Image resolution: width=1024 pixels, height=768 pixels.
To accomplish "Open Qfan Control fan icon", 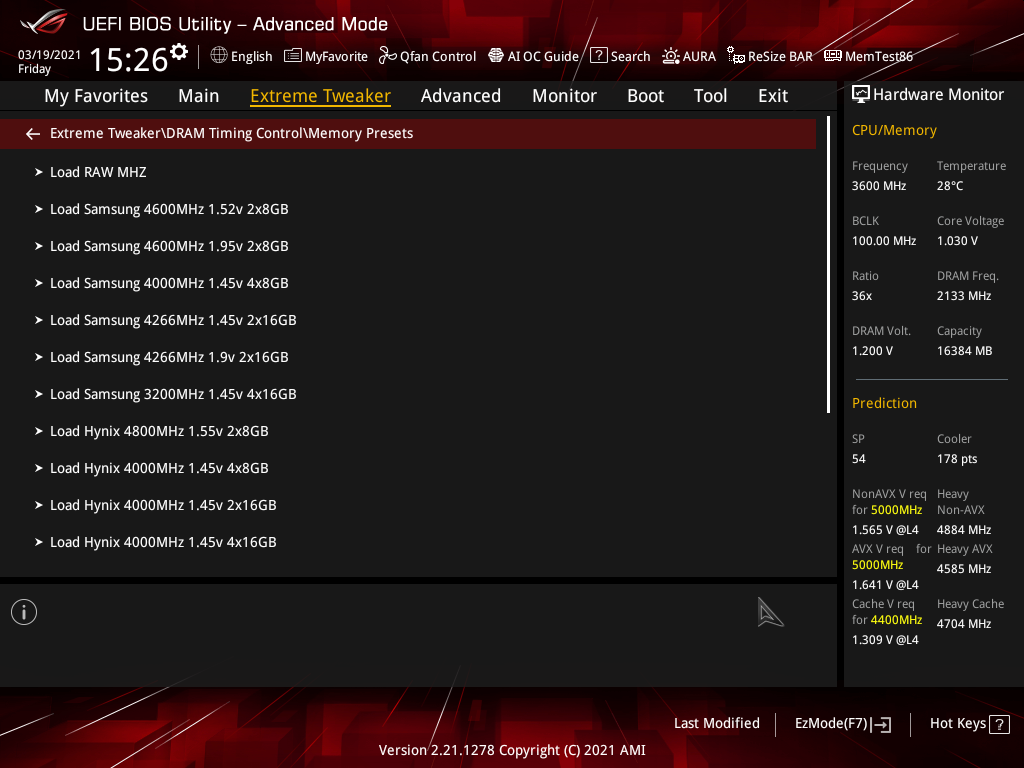I will pos(388,56).
